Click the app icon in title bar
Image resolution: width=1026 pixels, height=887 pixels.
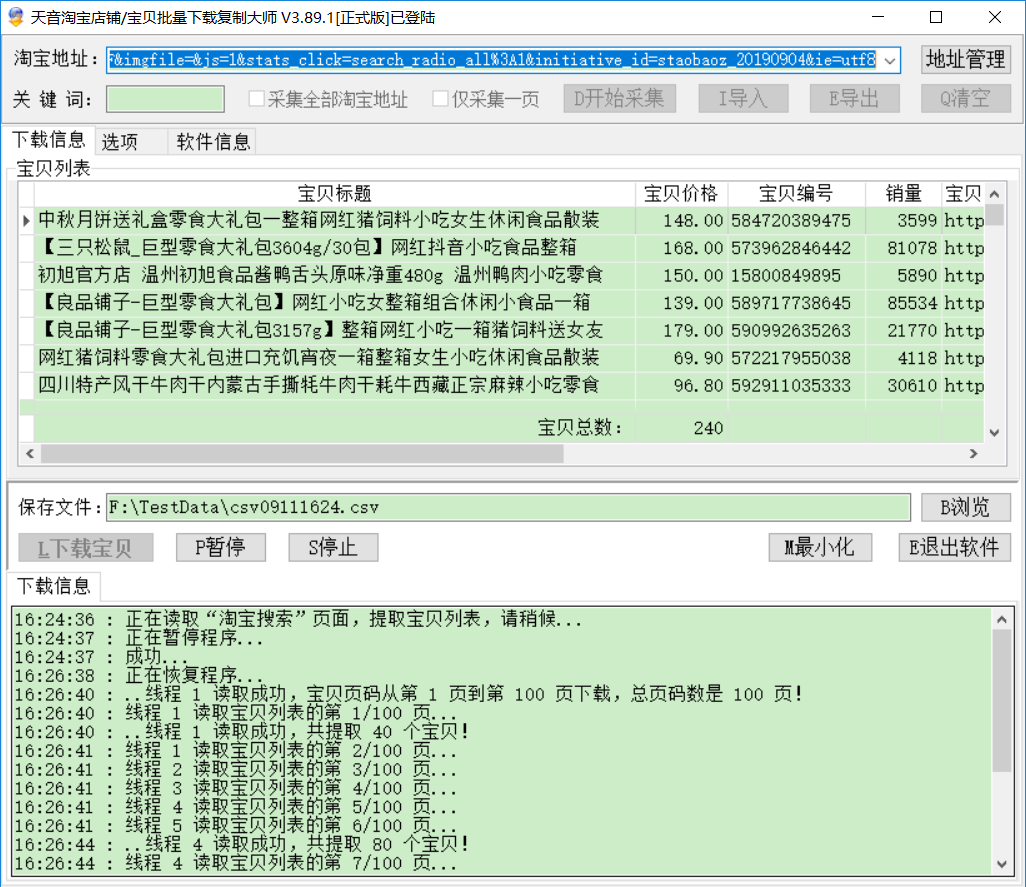click(x=15, y=17)
